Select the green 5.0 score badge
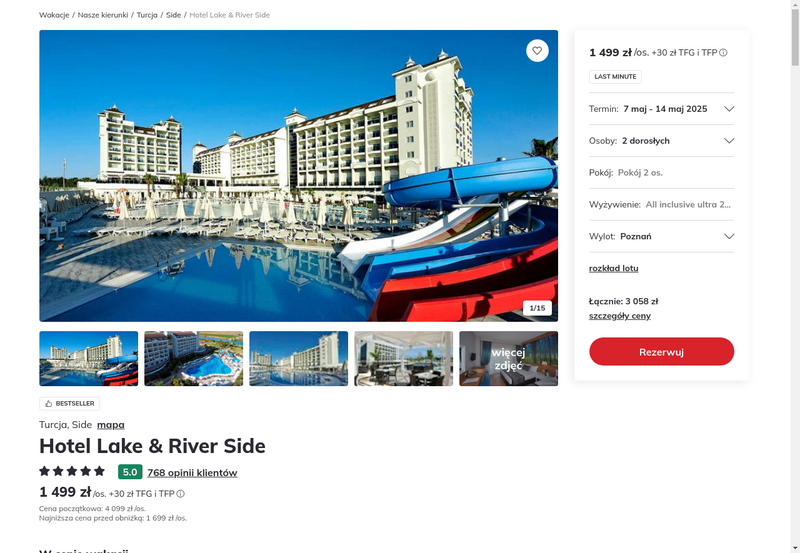The image size is (800, 553). click(x=130, y=472)
